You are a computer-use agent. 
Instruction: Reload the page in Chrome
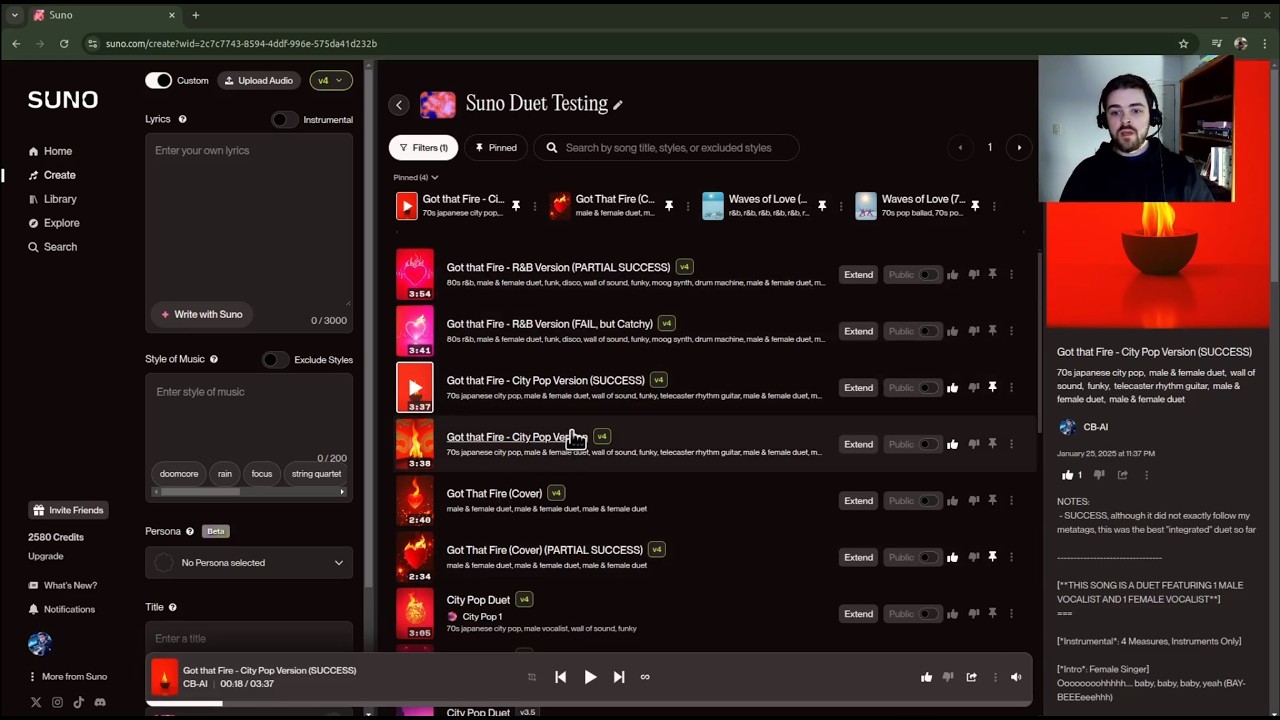click(64, 44)
